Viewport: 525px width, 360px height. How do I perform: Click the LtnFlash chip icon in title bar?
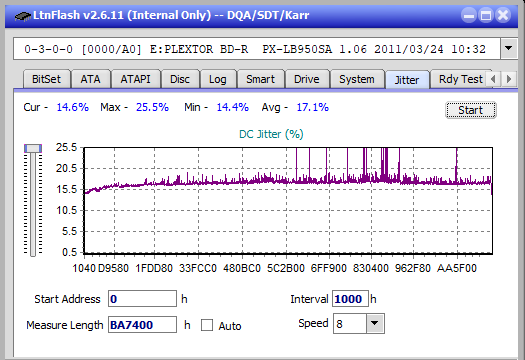pos(22,15)
